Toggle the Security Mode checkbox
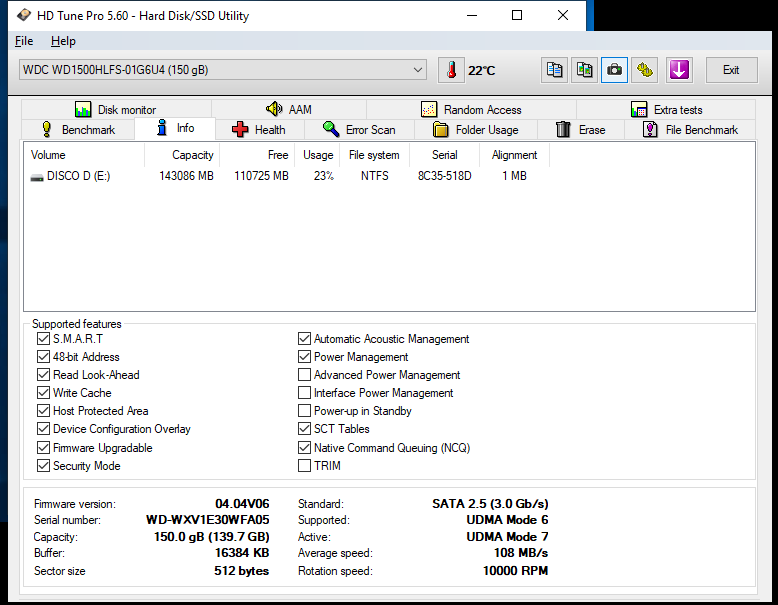Viewport: 778px width, 605px height. pos(43,466)
